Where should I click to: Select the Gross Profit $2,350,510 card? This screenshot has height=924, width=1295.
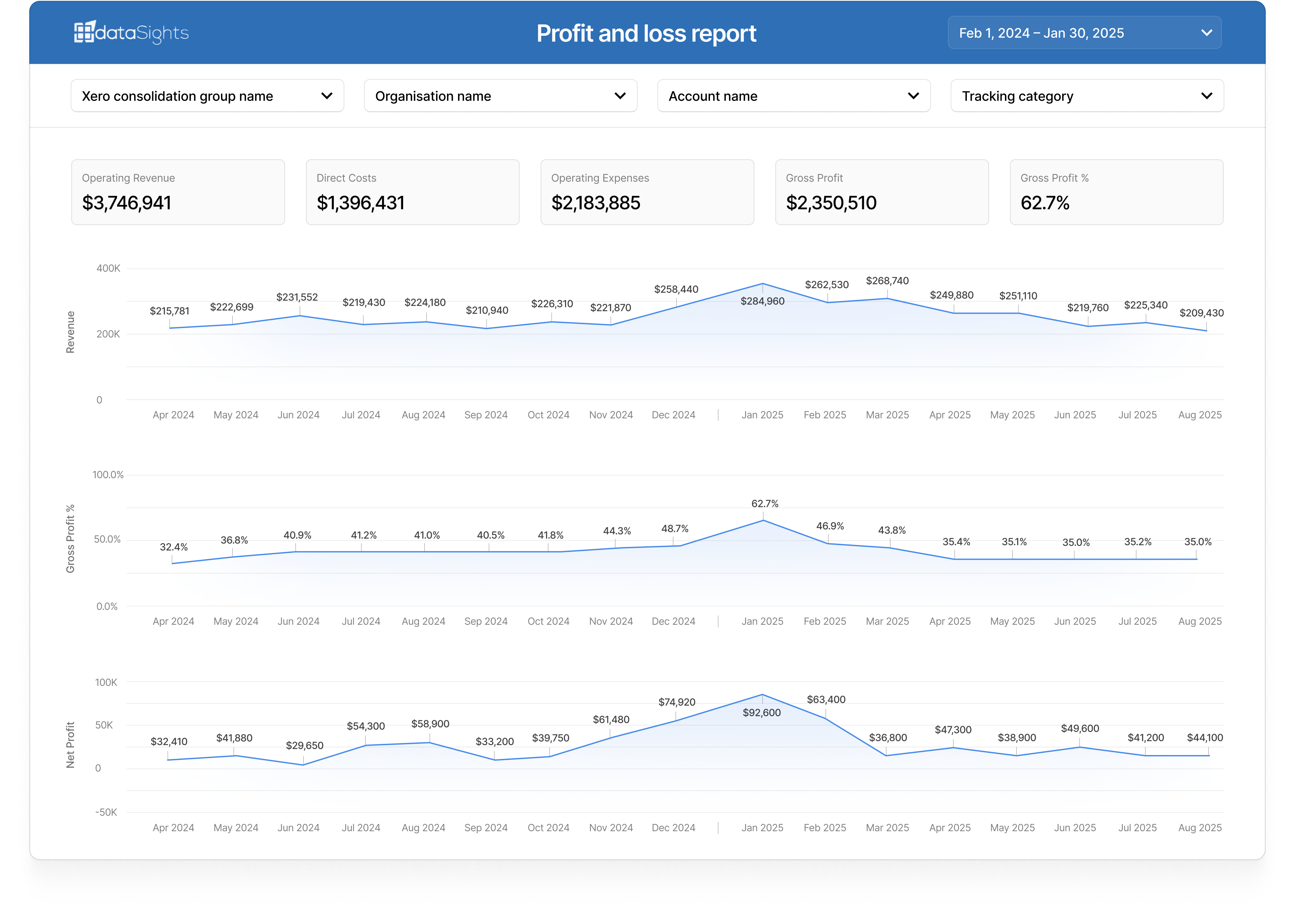click(x=882, y=192)
